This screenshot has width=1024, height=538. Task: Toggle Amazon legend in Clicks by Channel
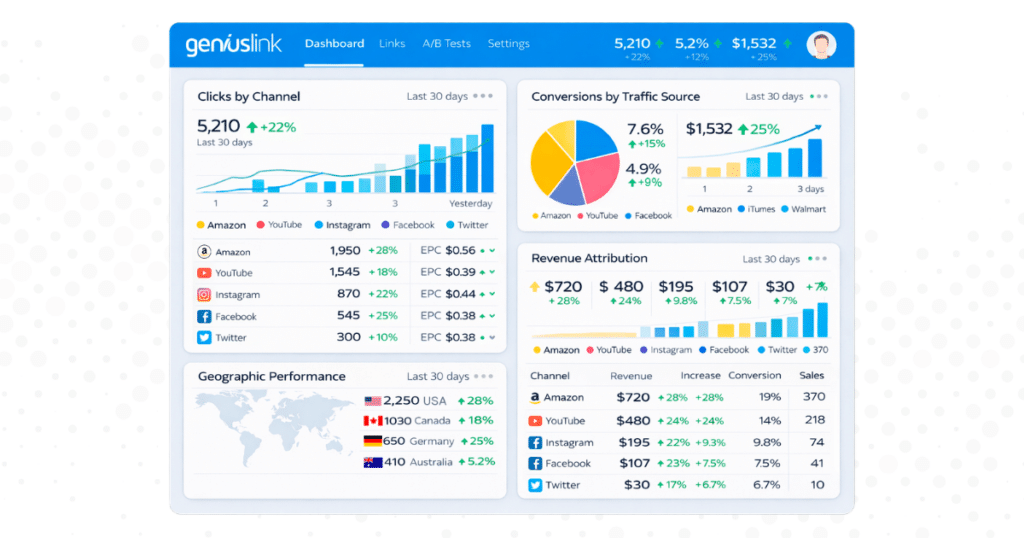(x=221, y=225)
